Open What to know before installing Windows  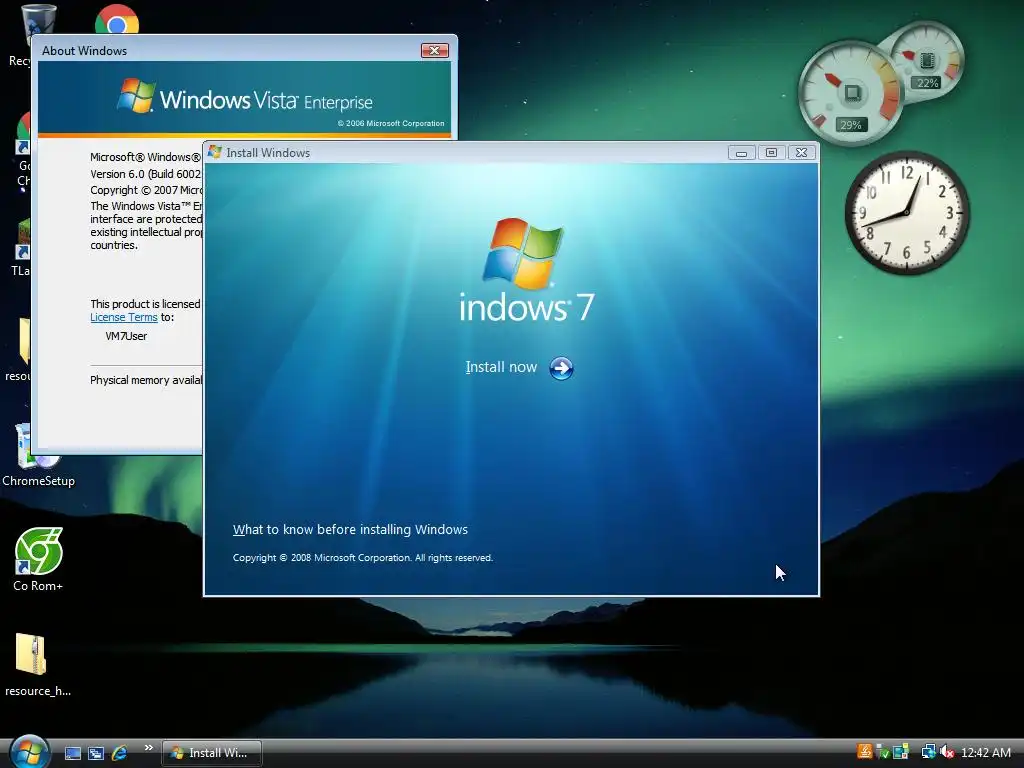click(350, 530)
